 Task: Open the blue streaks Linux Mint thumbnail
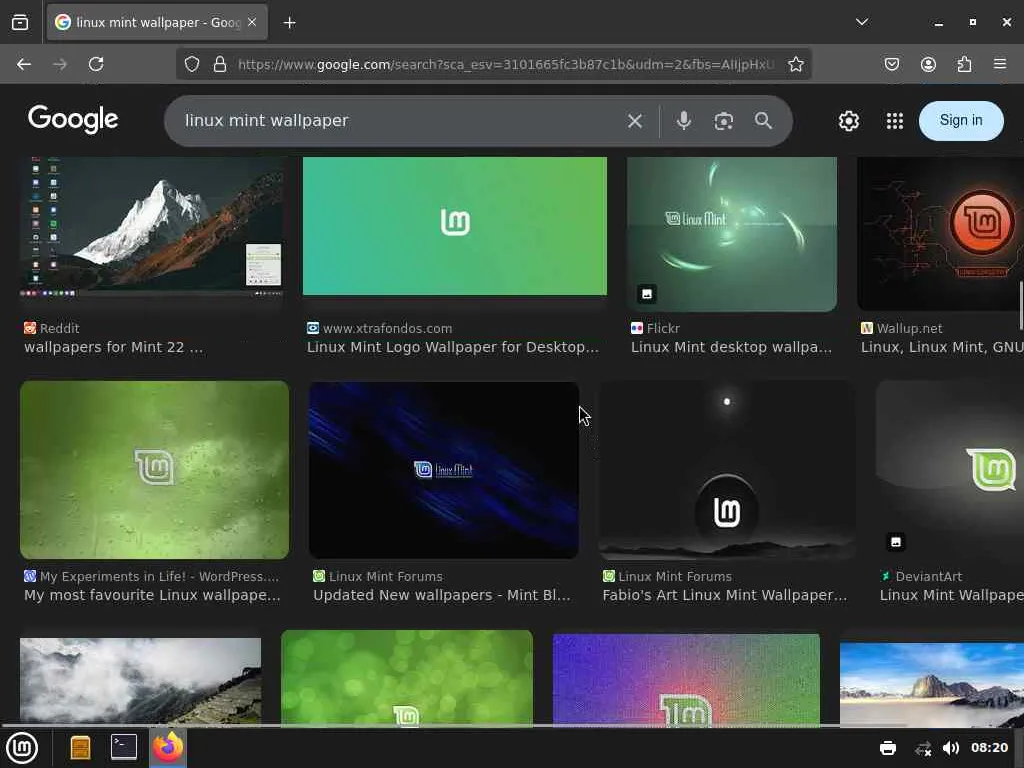pyautogui.click(x=443, y=470)
